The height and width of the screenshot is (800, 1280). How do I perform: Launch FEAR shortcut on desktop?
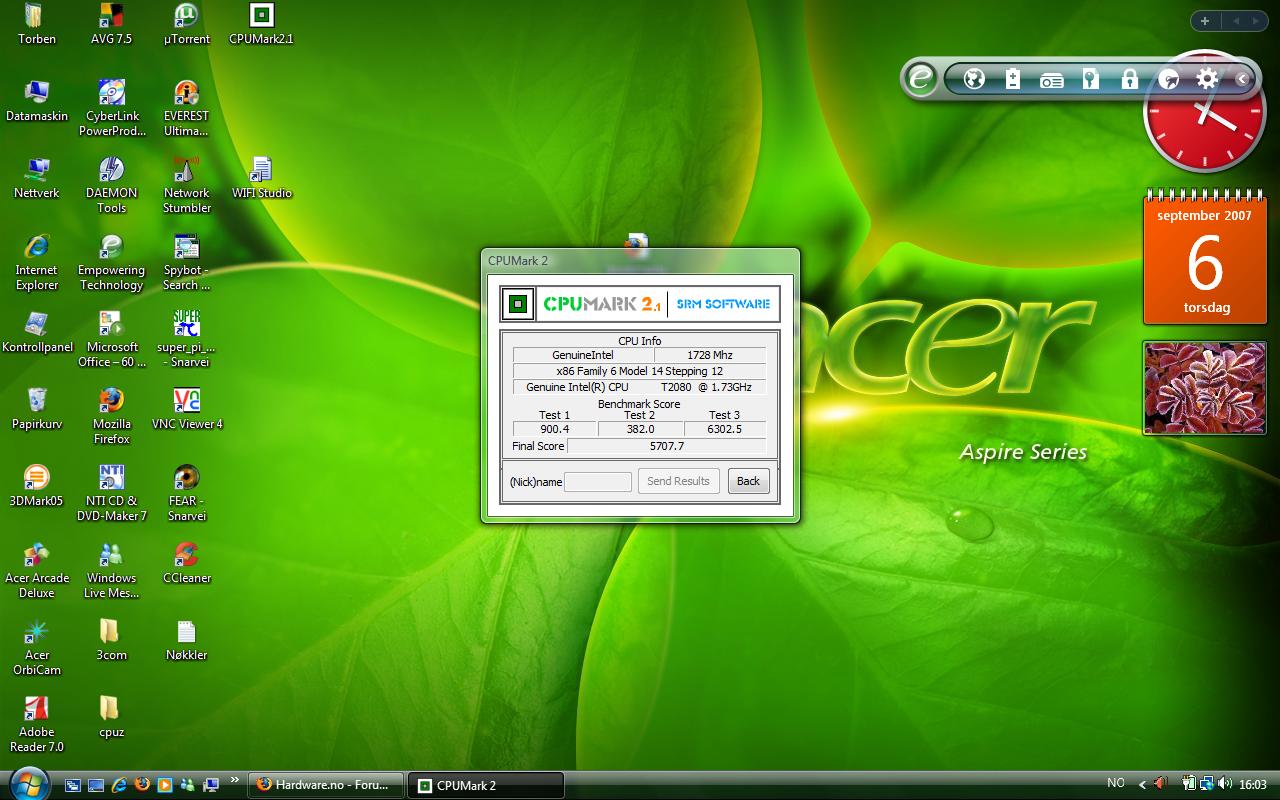tap(186, 493)
